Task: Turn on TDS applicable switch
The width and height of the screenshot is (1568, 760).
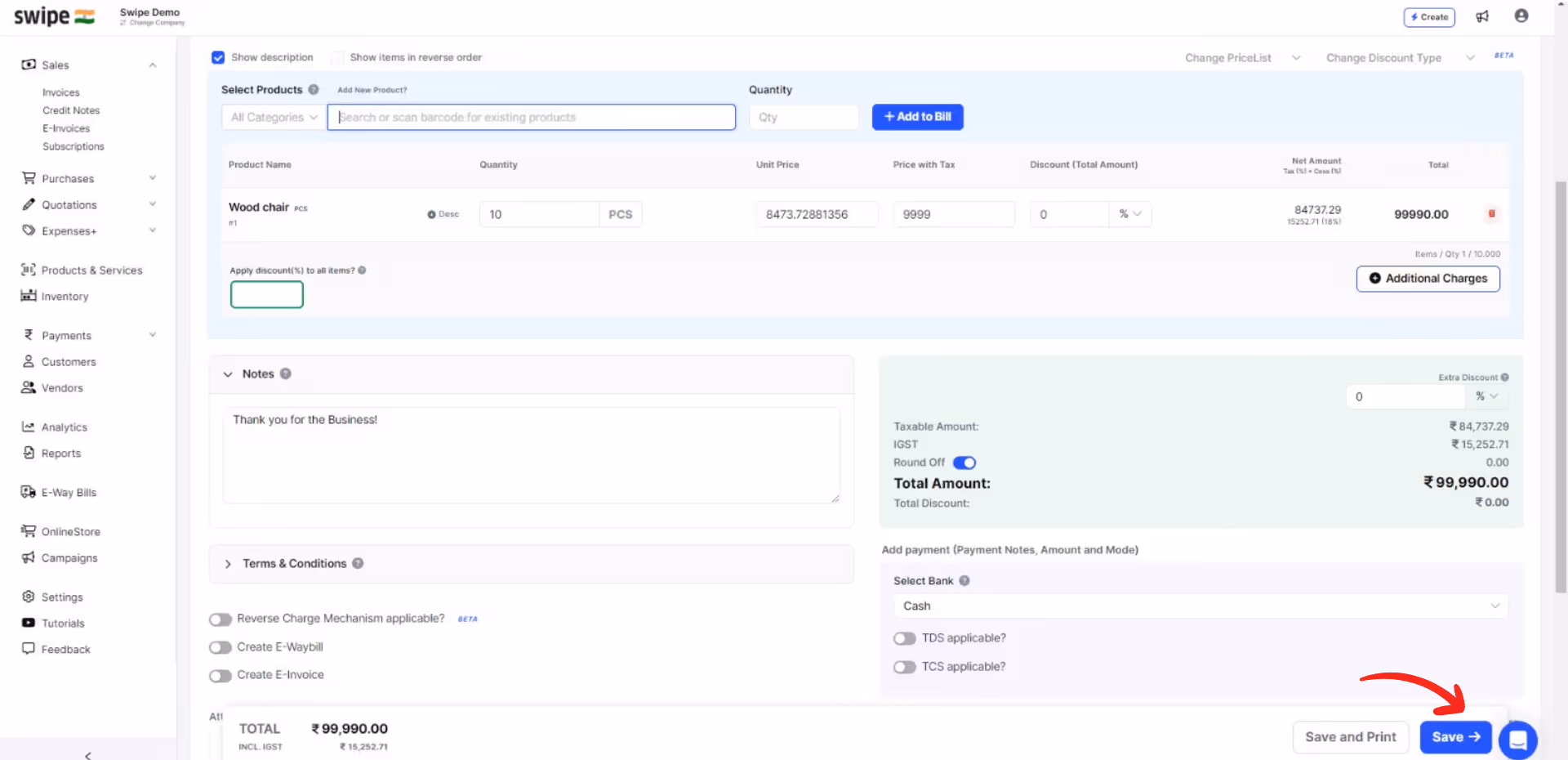Action: click(x=905, y=638)
